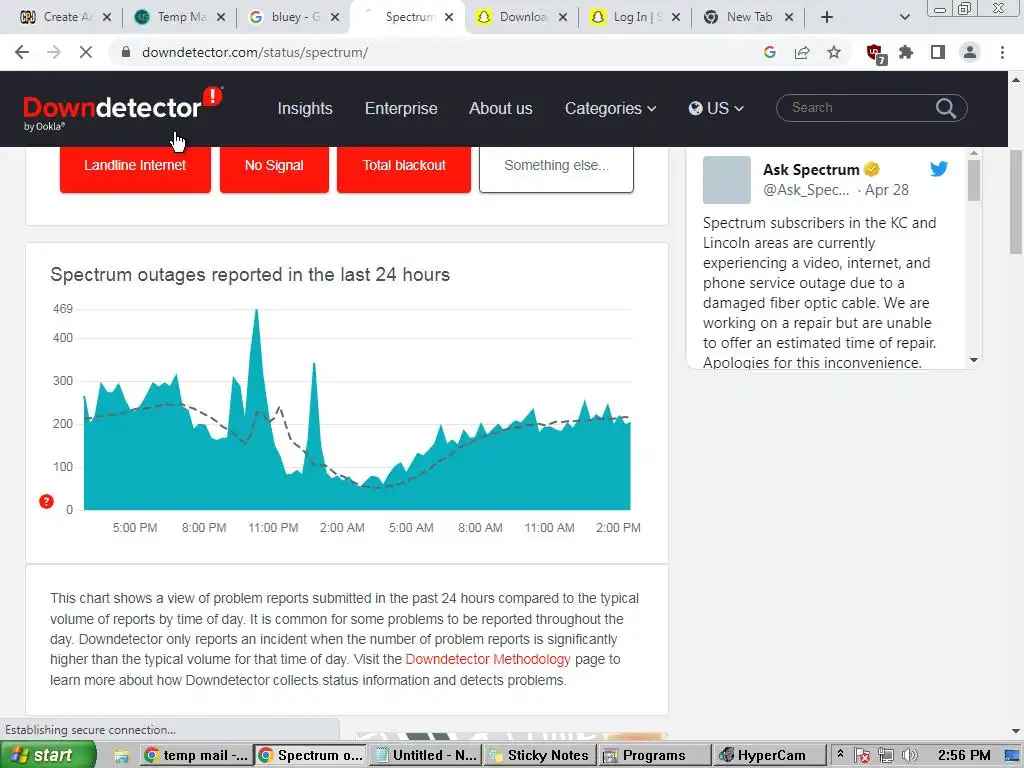This screenshot has width=1024, height=768.
Task: Click Insights in the nav bar
Action: (x=305, y=108)
